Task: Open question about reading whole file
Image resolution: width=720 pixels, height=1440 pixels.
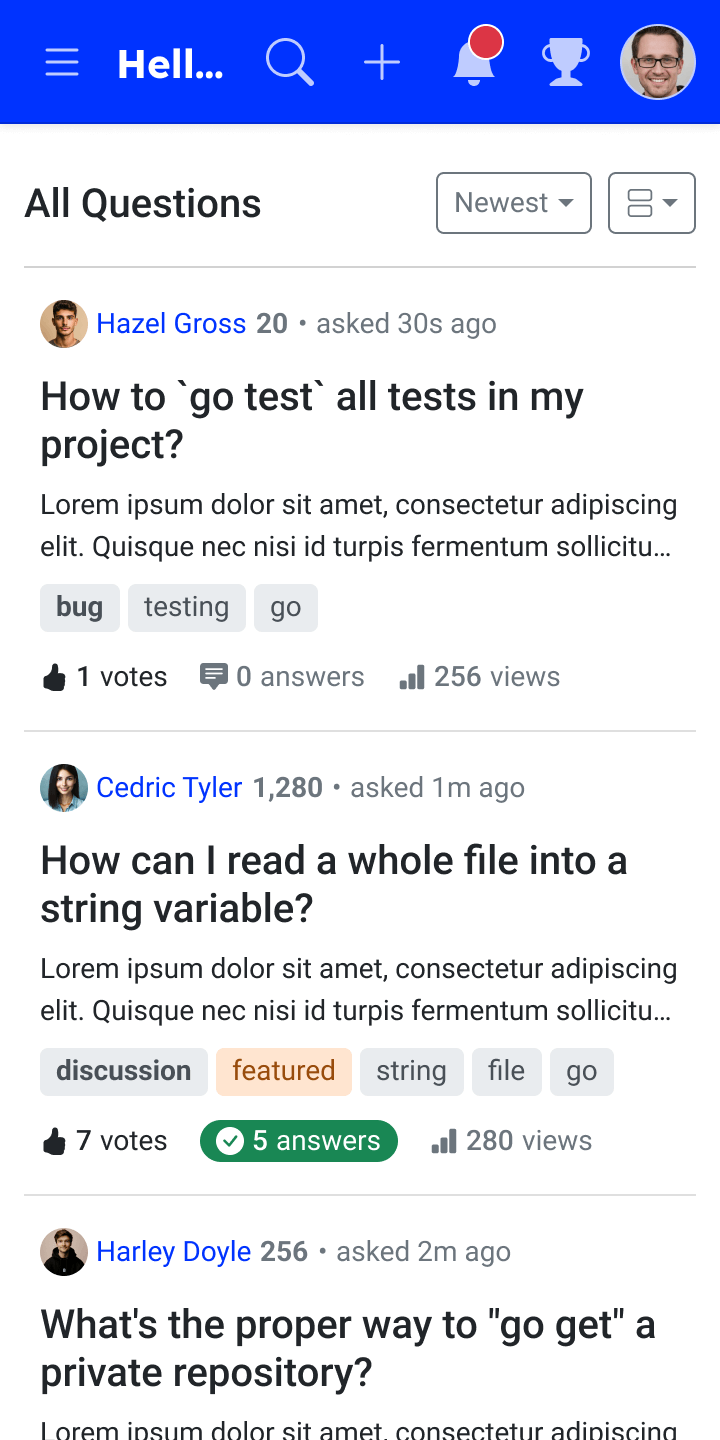Action: point(334,885)
